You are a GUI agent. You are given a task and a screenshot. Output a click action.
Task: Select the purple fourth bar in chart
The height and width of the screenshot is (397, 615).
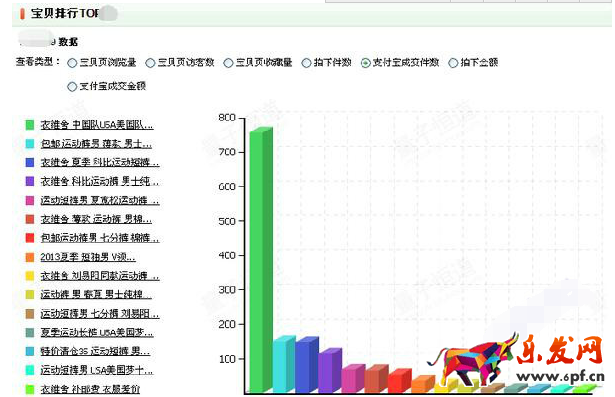pos(330,370)
